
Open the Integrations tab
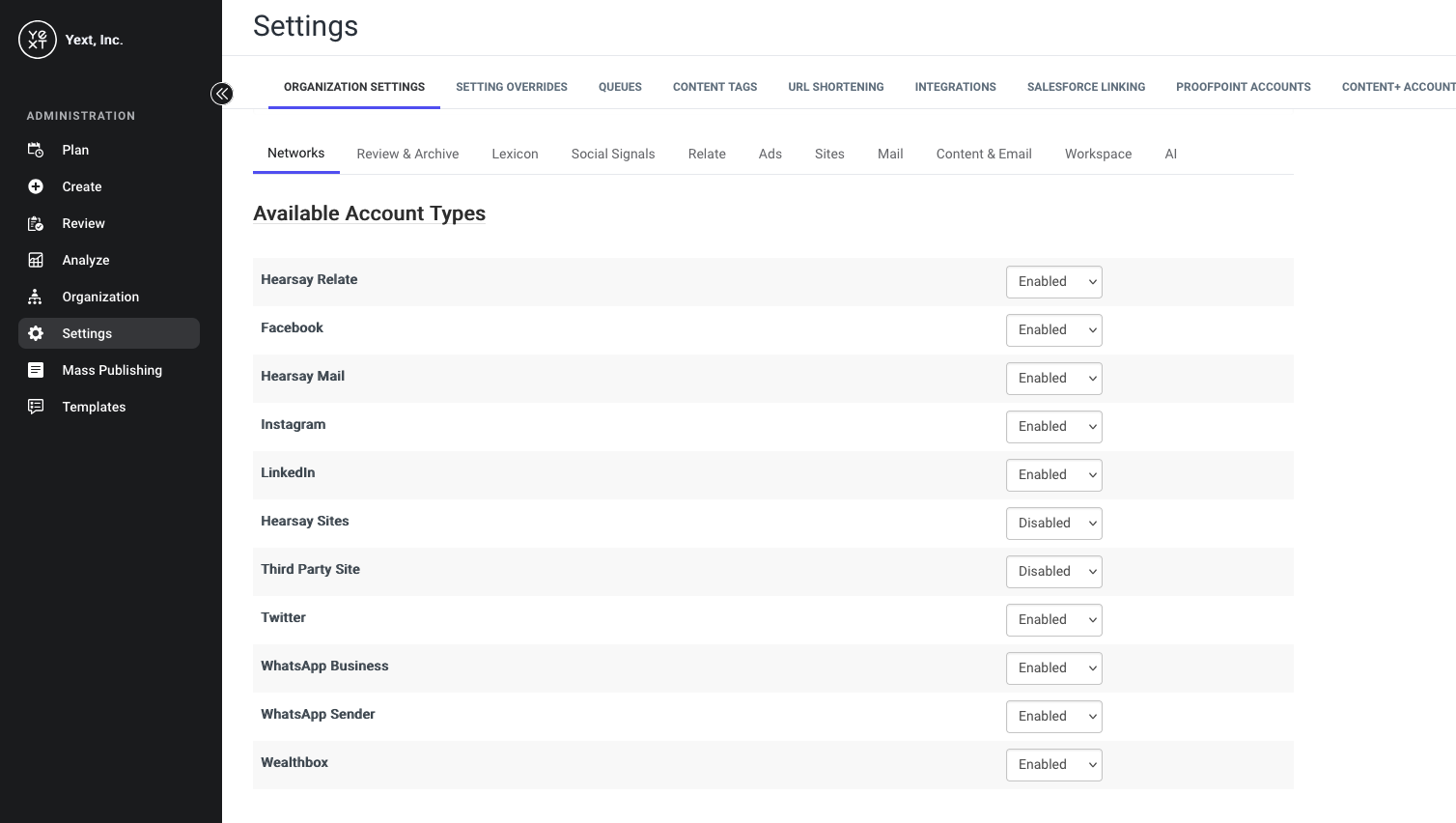pyautogui.click(x=955, y=87)
